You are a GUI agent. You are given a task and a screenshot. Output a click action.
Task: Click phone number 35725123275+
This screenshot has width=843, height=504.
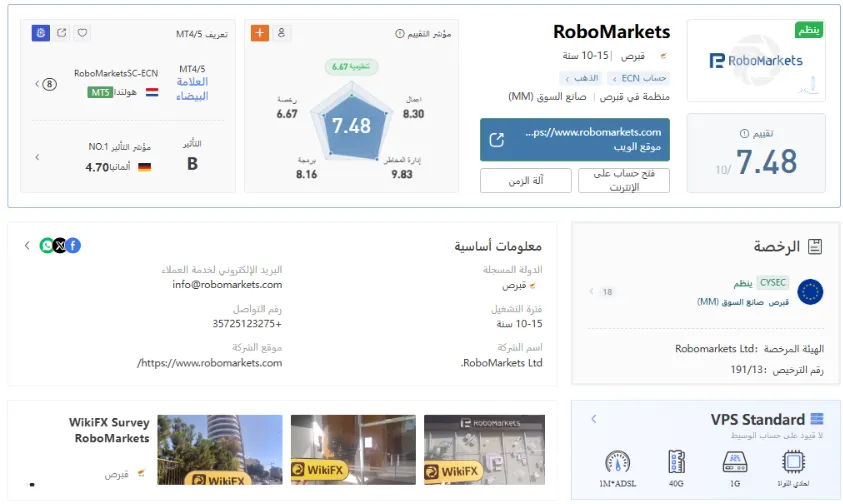pos(247,324)
